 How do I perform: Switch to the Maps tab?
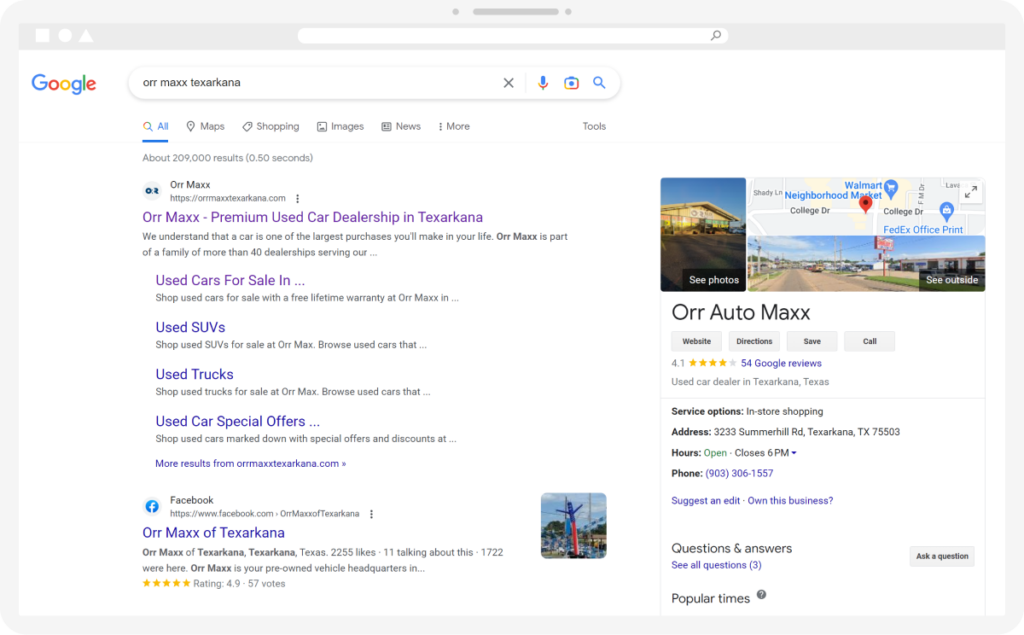click(205, 127)
